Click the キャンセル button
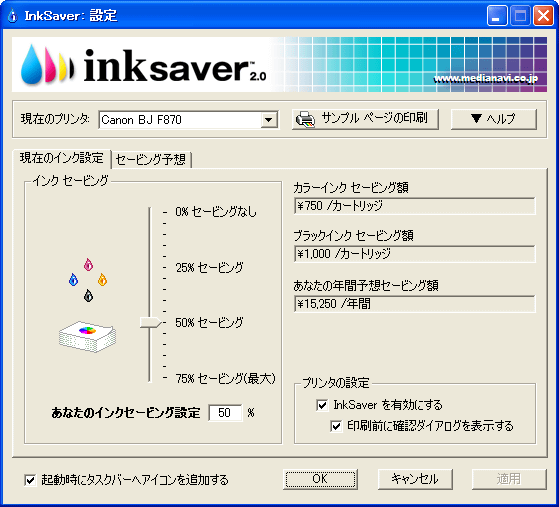 (415, 479)
